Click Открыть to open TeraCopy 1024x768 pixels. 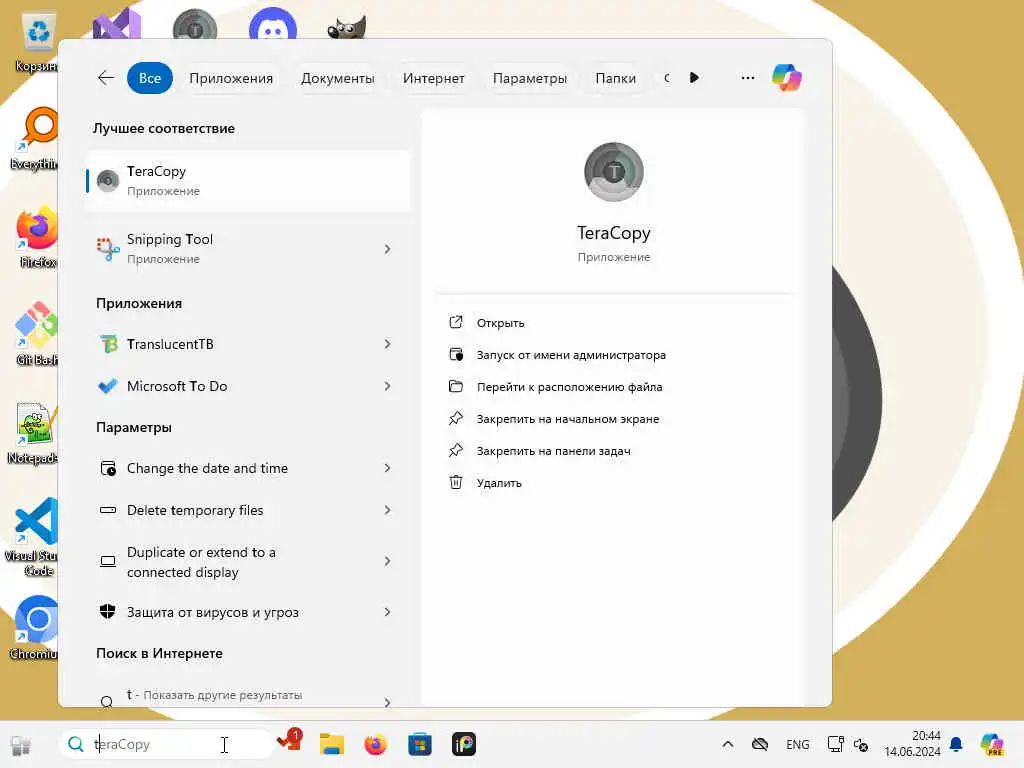pyautogui.click(x=500, y=323)
